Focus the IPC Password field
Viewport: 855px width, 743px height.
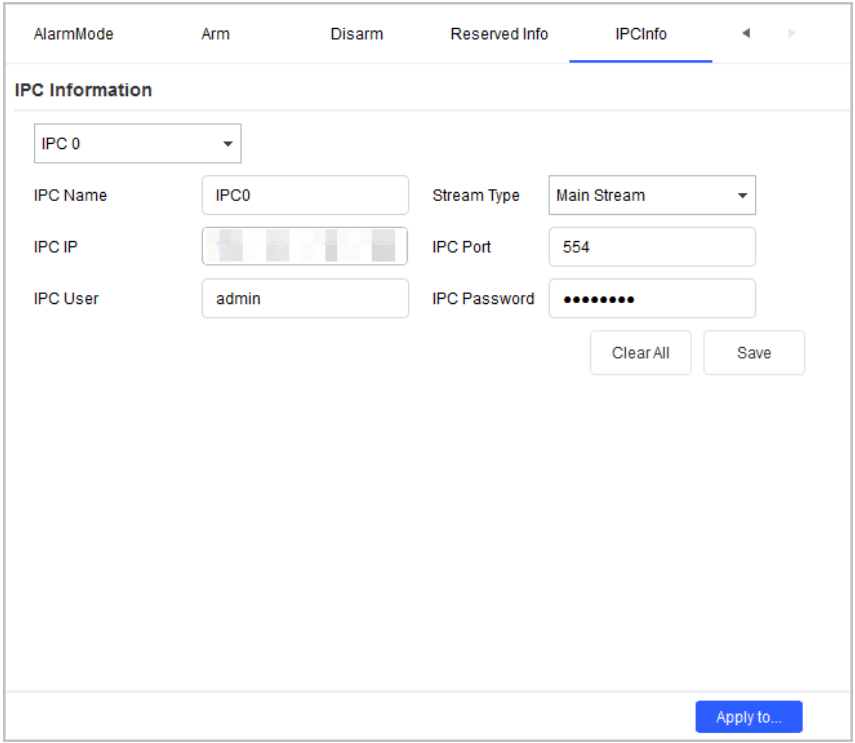pyautogui.click(x=652, y=298)
